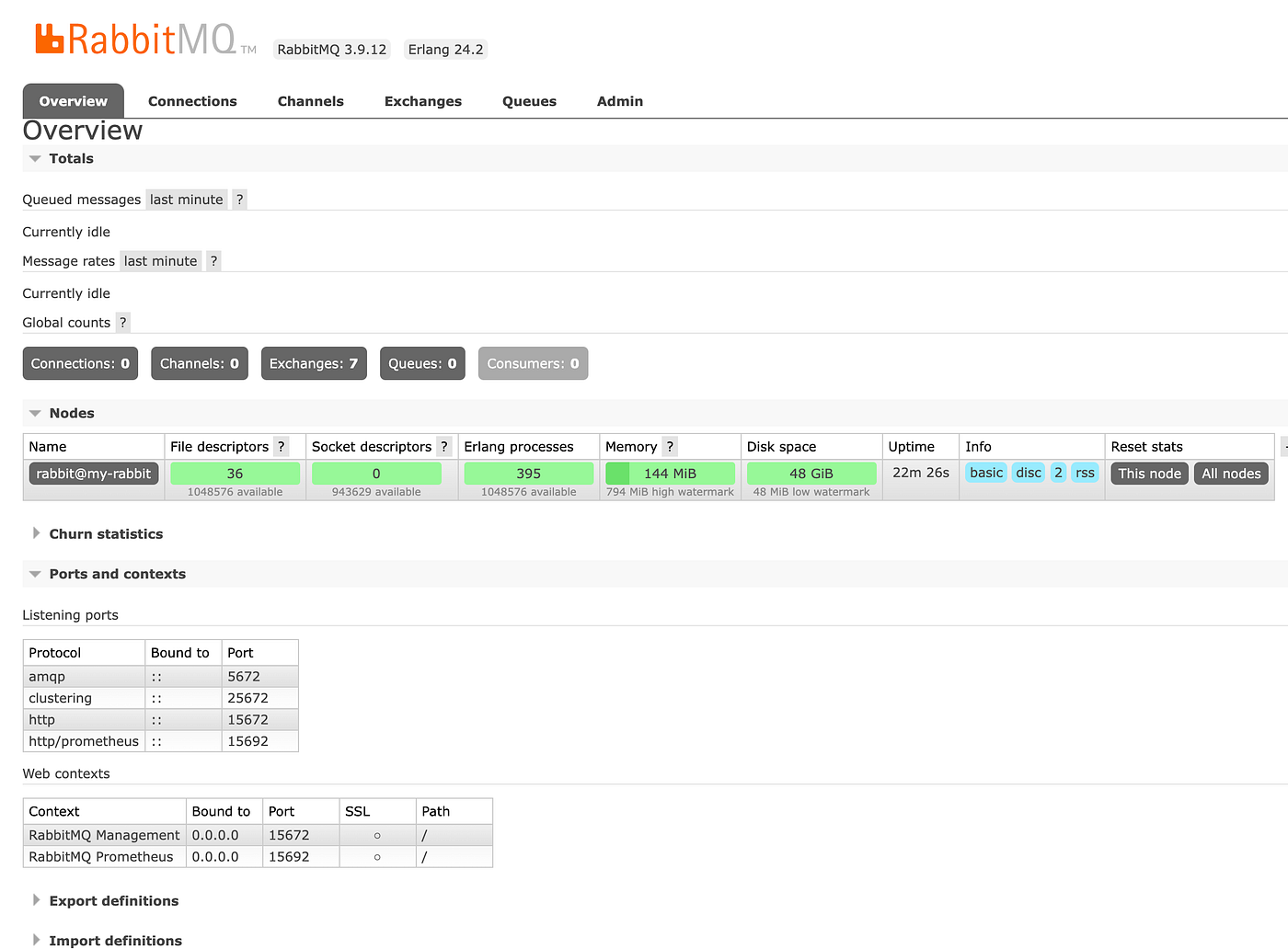Switch to the Connections tab
The height and width of the screenshot is (949, 1288).
[x=192, y=101]
